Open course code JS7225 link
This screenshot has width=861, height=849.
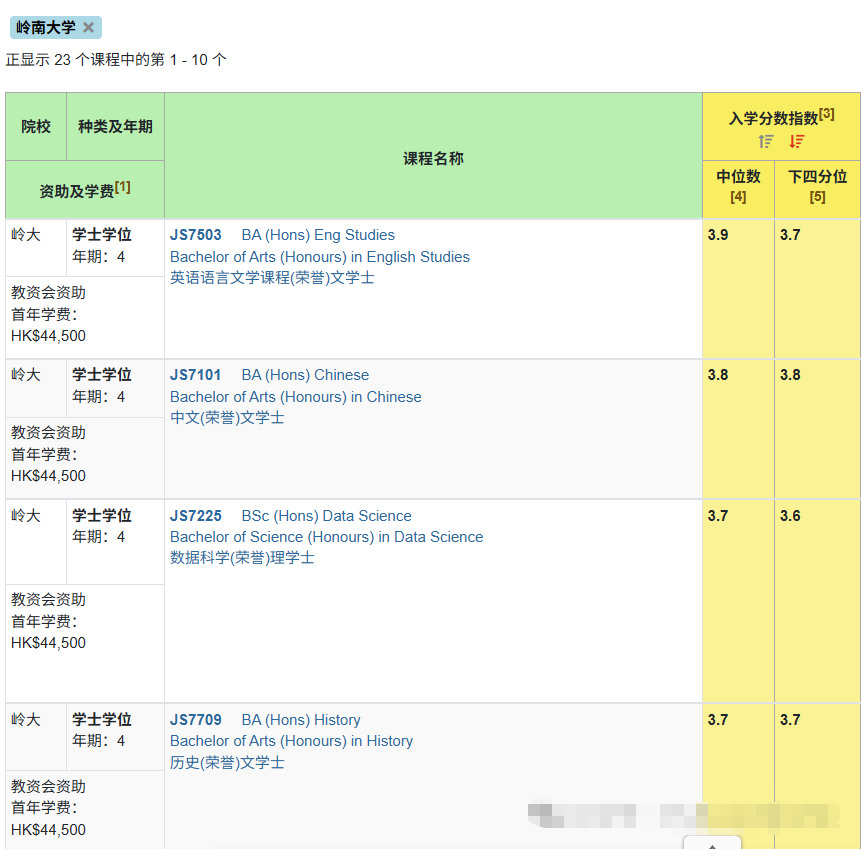(195, 516)
